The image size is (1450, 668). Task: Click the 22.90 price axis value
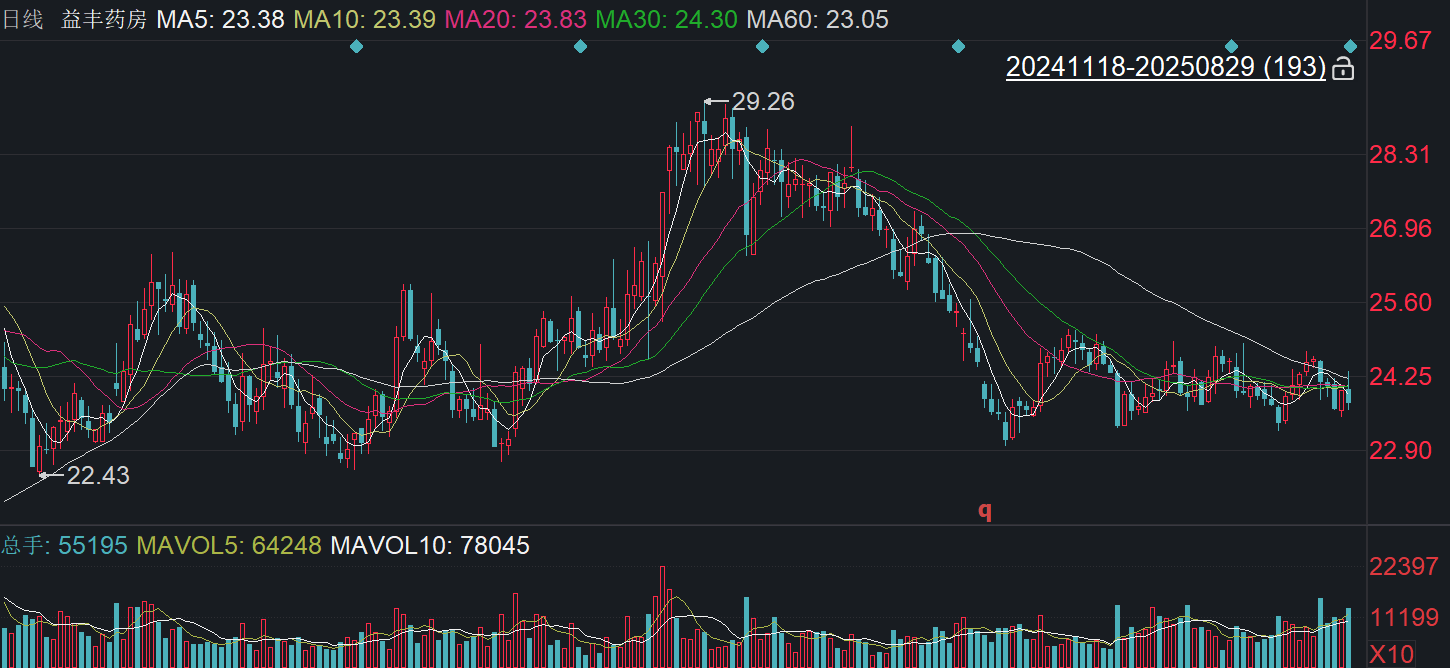coord(1400,450)
